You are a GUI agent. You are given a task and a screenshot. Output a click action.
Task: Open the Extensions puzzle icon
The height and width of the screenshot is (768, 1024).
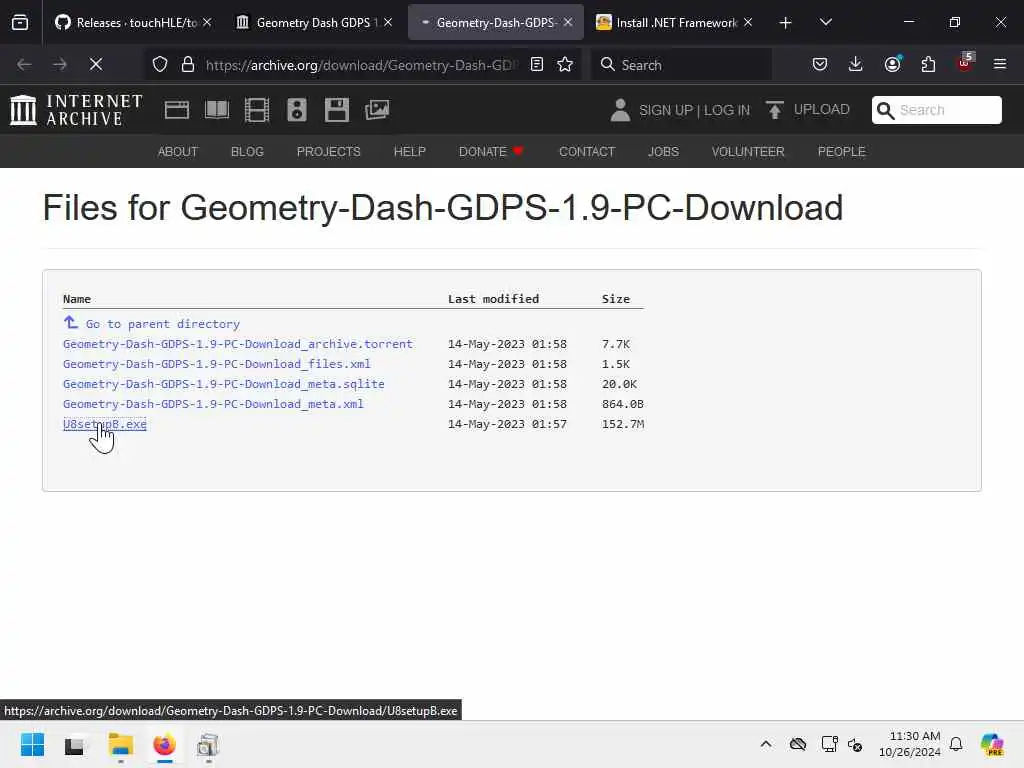928,64
